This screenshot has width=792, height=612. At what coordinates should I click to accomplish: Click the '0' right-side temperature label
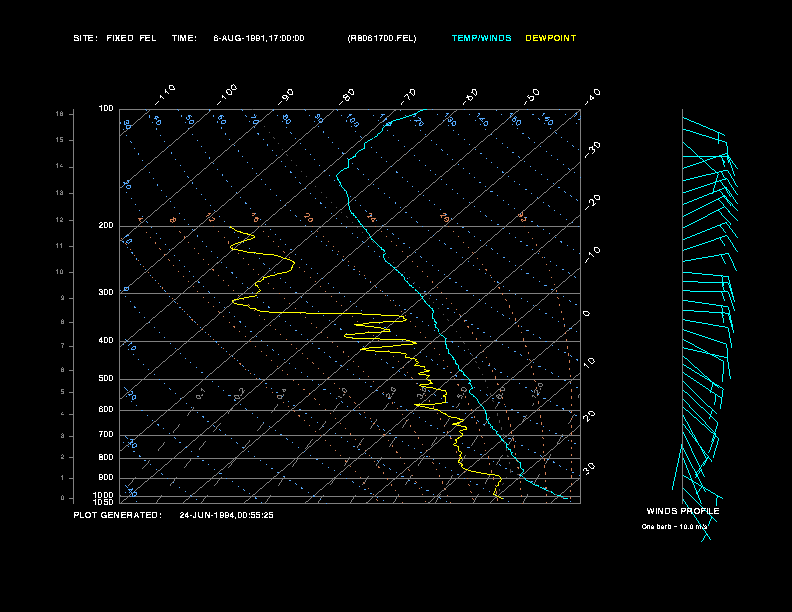(586, 314)
